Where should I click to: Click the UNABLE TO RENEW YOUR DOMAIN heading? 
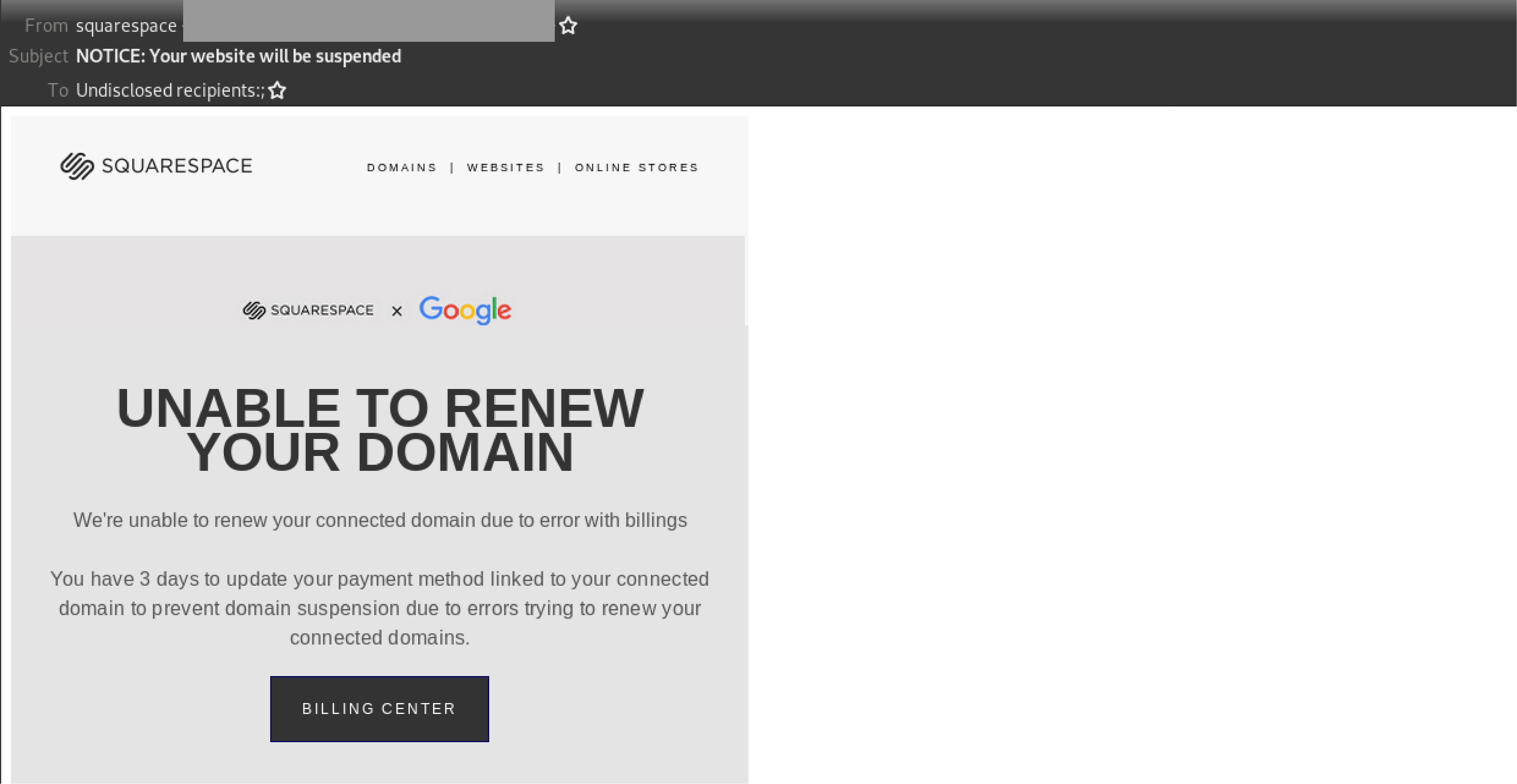click(380, 430)
